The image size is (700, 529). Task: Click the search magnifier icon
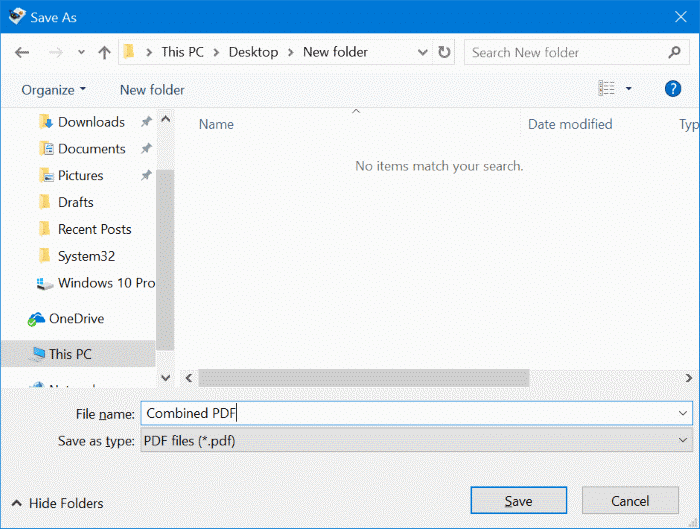(675, 52)
